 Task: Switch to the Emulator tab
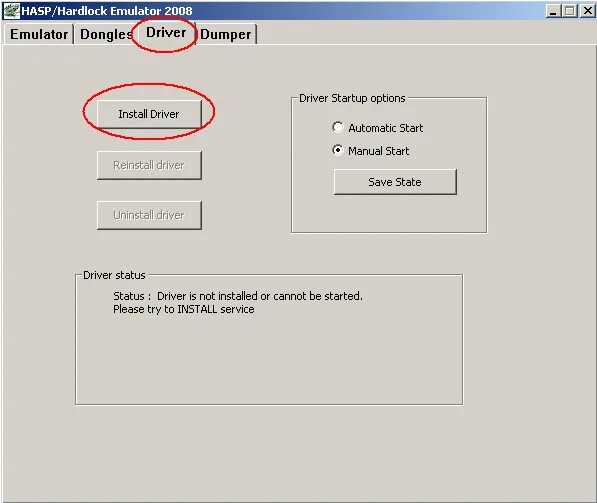(38, 34)
